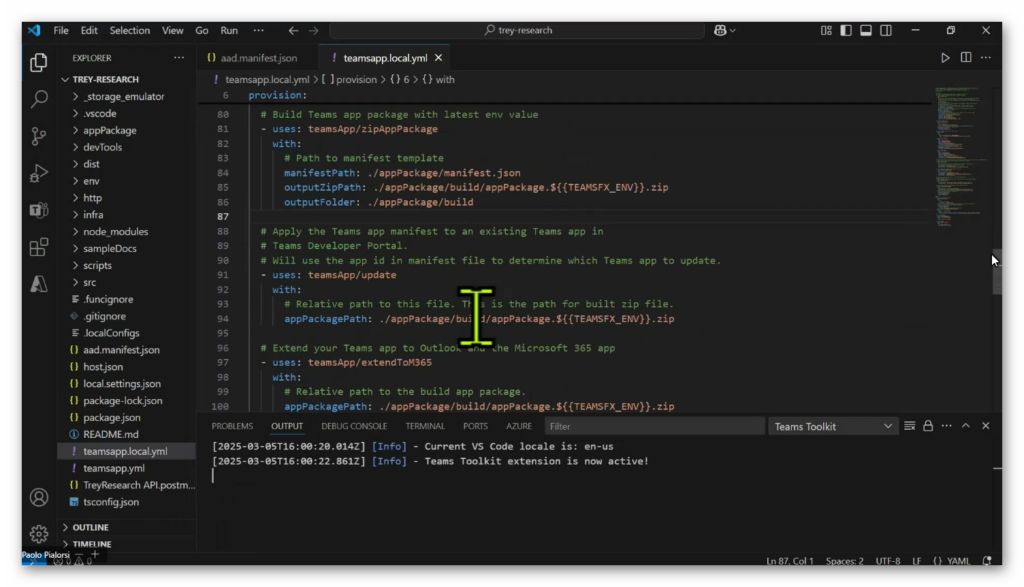
Task: Switch to the PROBLEMS panel tab
Action: (x=232, y=426)
